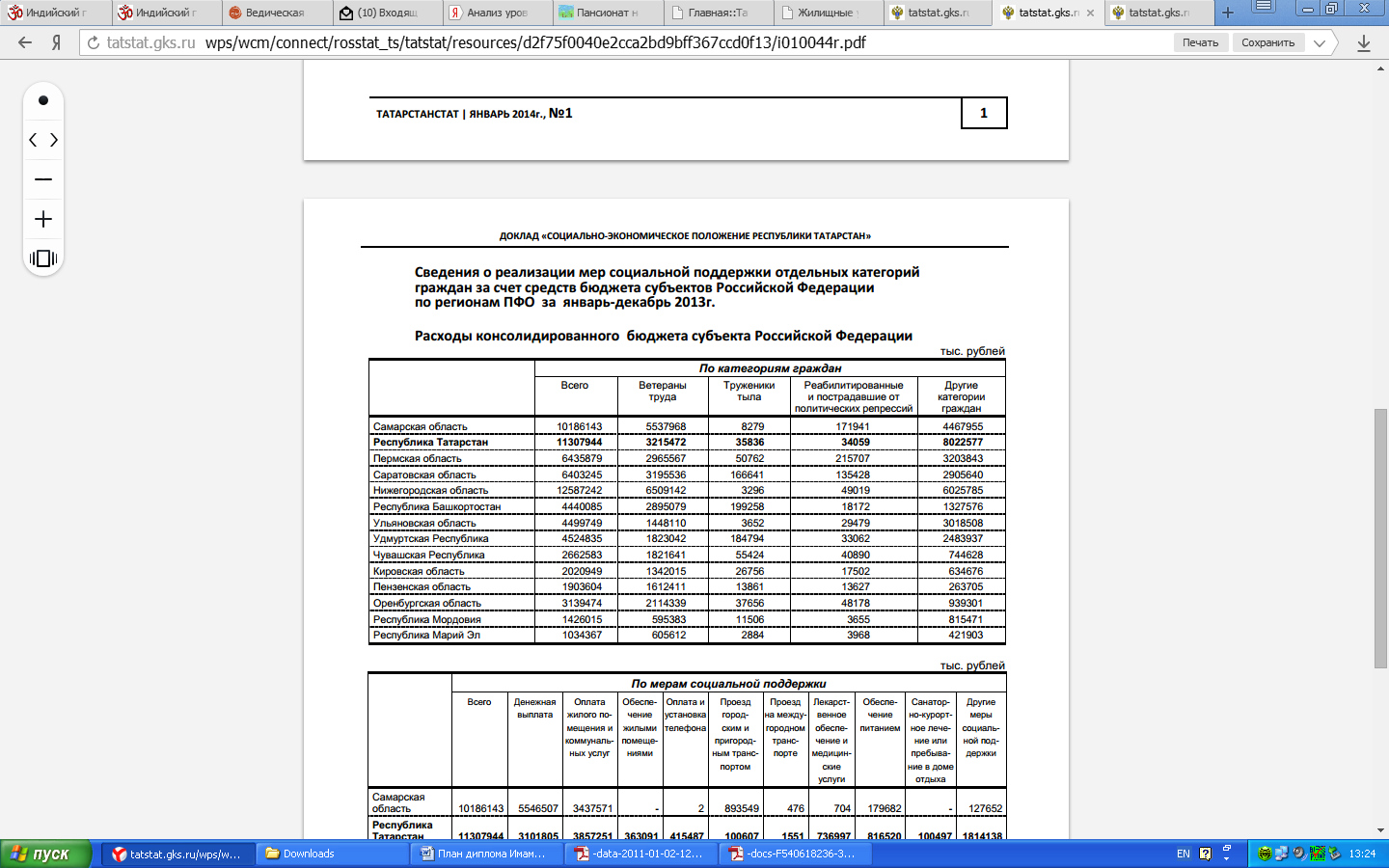Click Самарская область row label in first table
The width and height of the screenshot is (1389, 868).
point(421,426)
